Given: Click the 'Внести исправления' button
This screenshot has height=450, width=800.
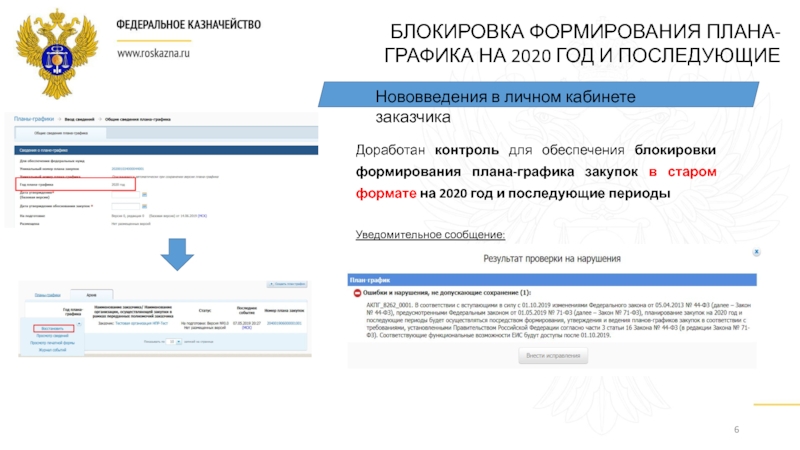Looking at the screenshot, I should tap(553, 356).
